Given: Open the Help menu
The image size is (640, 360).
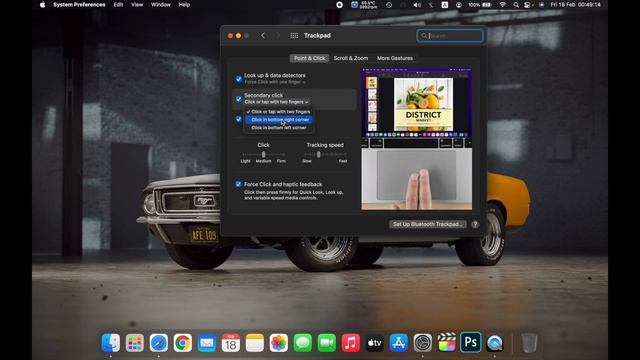Looking at the screenshot, I should 184,5.
